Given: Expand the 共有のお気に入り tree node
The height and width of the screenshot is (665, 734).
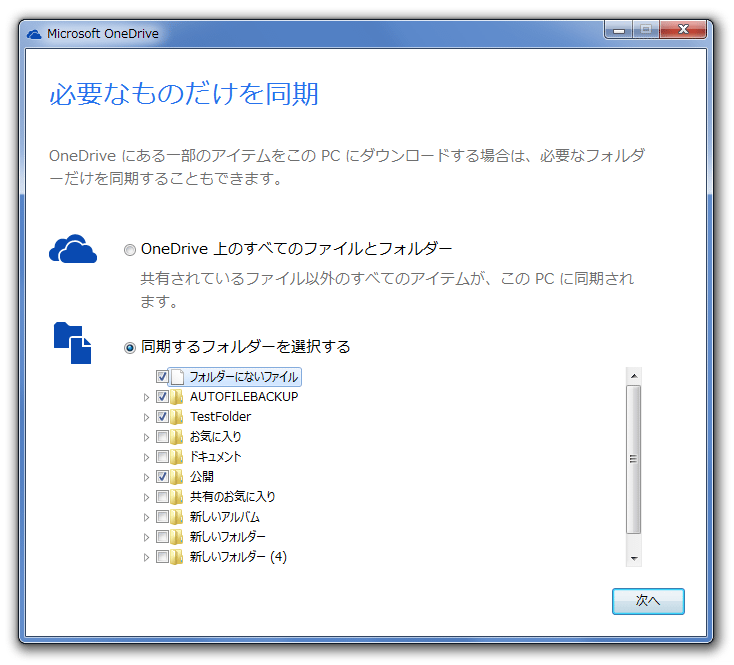Looking at the screenshot, I should (146, 497).
